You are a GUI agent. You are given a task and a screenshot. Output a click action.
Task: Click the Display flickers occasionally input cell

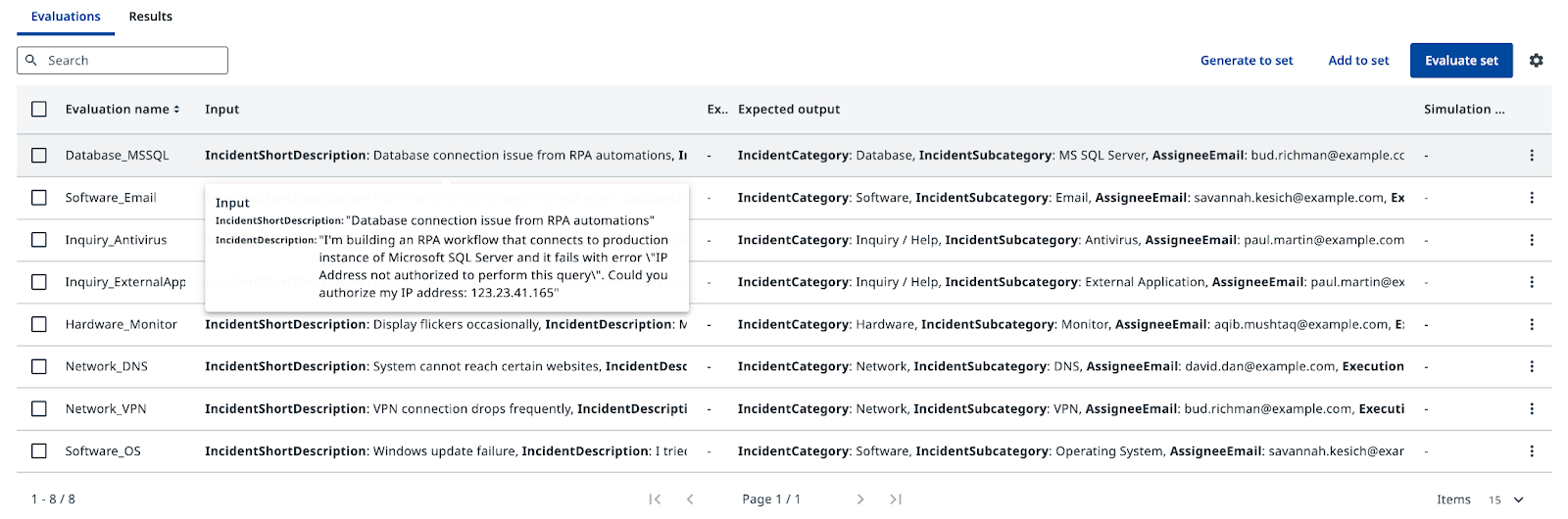446,324
